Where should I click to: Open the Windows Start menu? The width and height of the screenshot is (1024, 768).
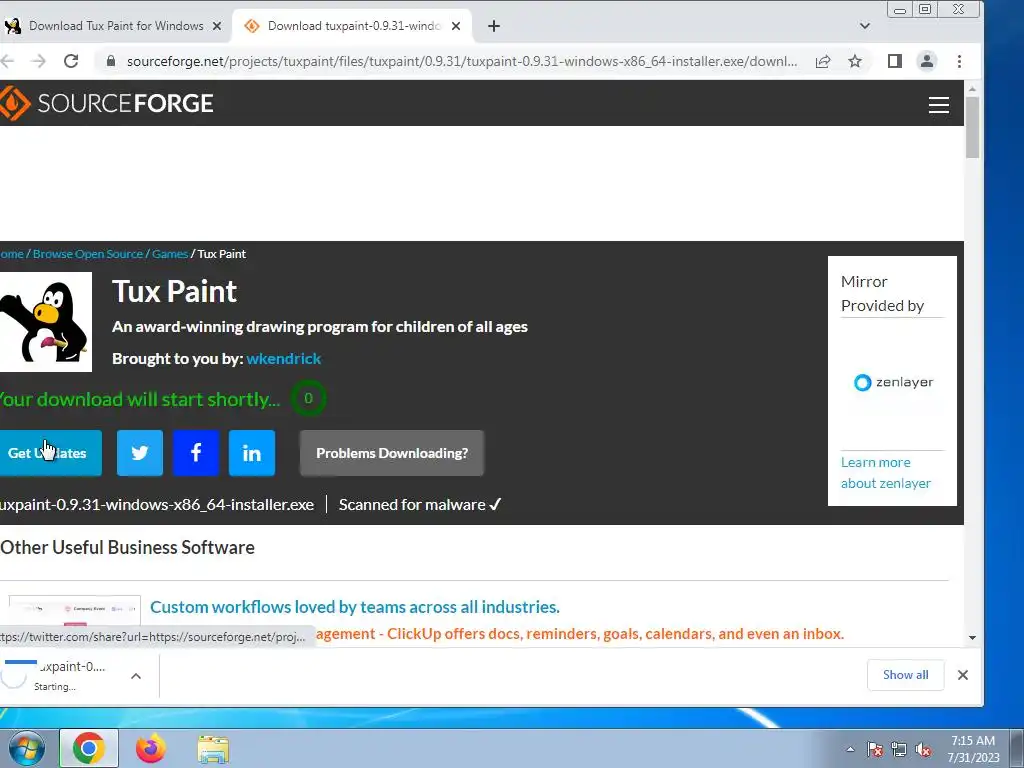pyautogui.click(x=27, y=748)
